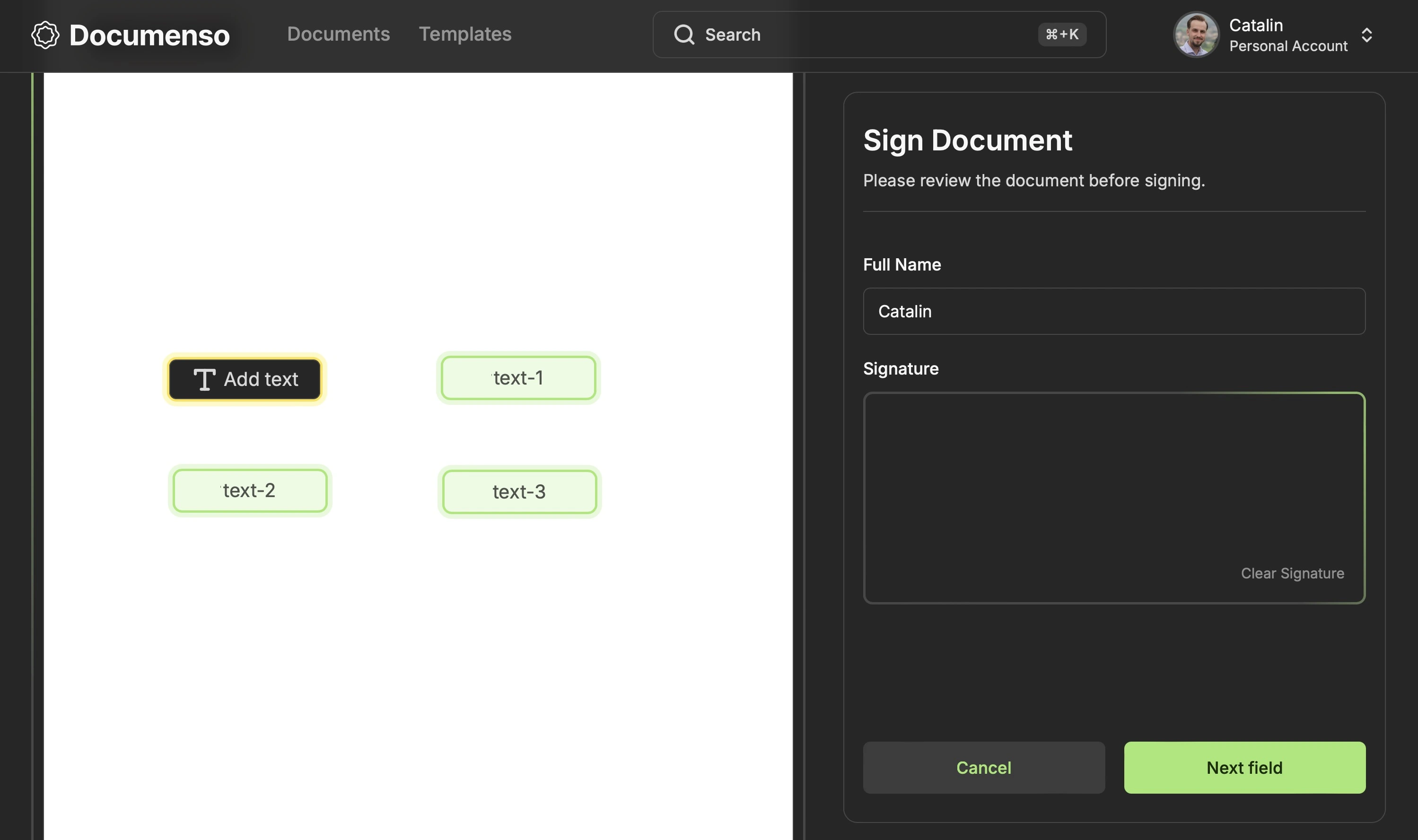Click the Command+K shortcut badge

coord(1061,35)
